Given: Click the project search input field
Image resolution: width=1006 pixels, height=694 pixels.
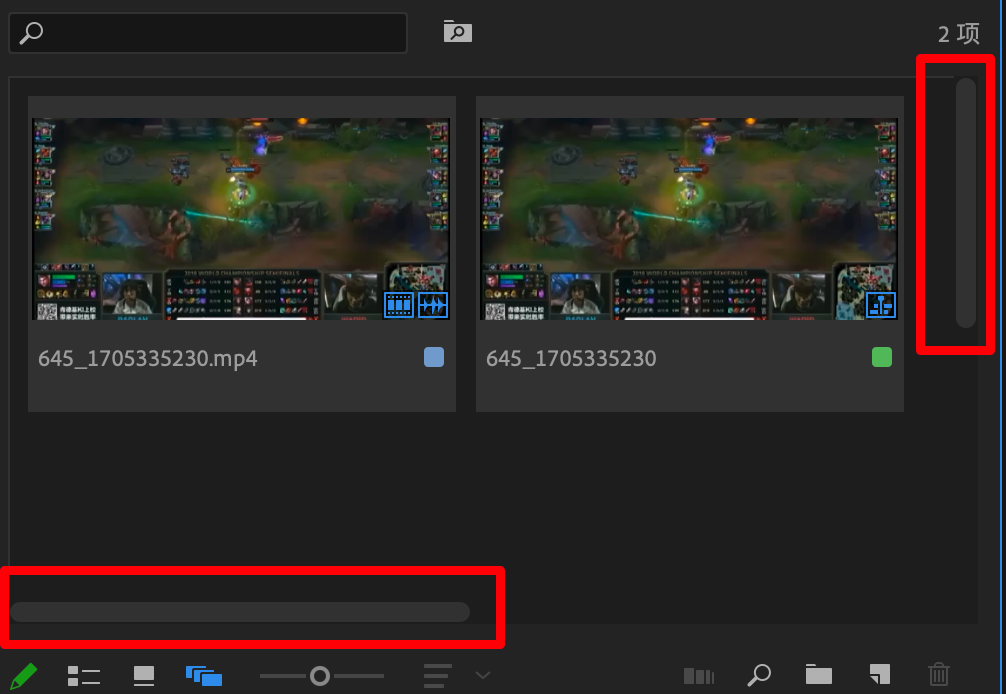Looking at the screenshot, I should 208,33.
